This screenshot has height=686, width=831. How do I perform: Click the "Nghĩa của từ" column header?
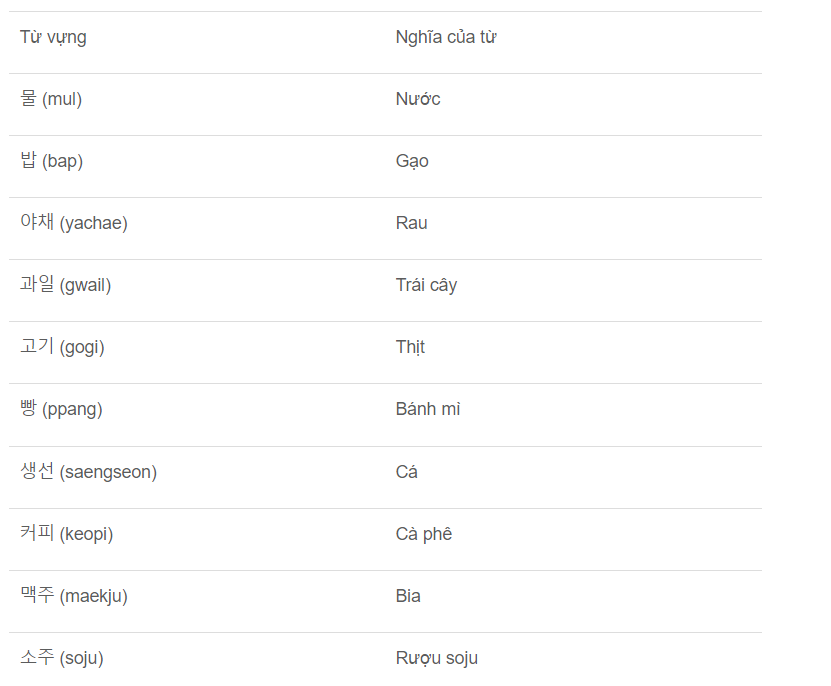(x=446, y=38)
